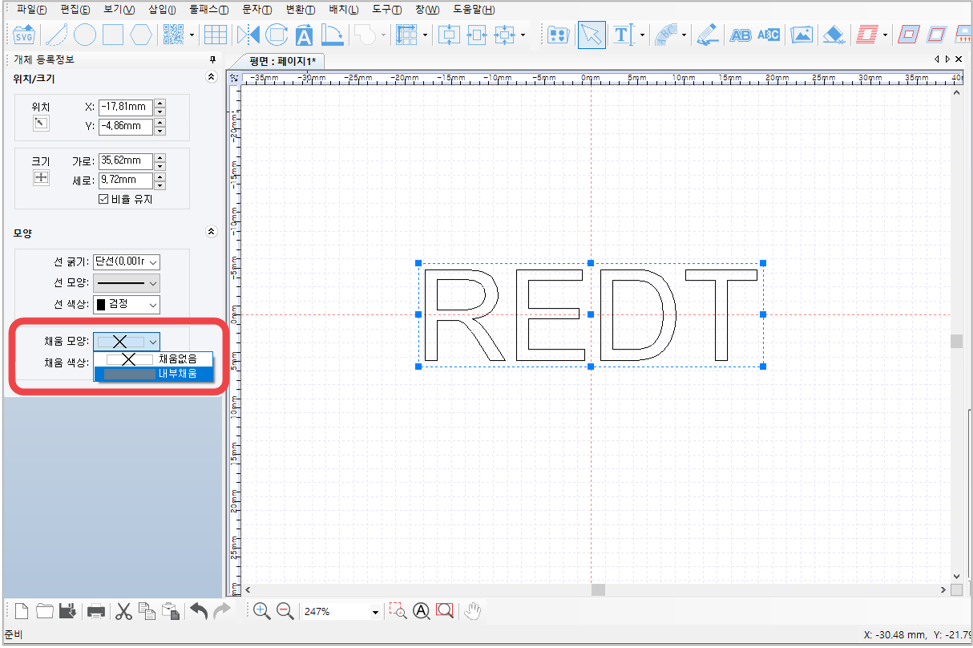Image resolution: width=973 pixels, height=648 pixels.
Task: Click the zoom all objects A icon
Action: coord(421,611)
